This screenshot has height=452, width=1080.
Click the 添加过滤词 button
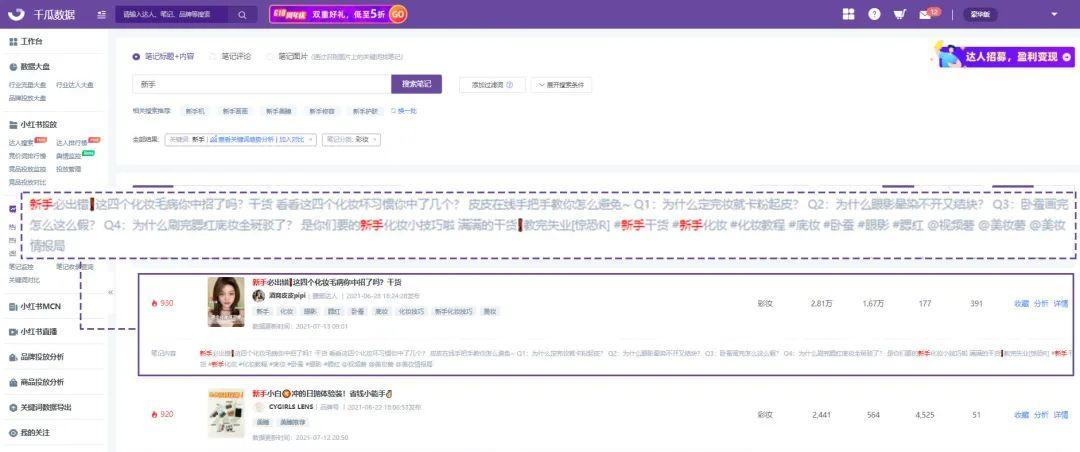pyautogui.click(x=492, y=85)
